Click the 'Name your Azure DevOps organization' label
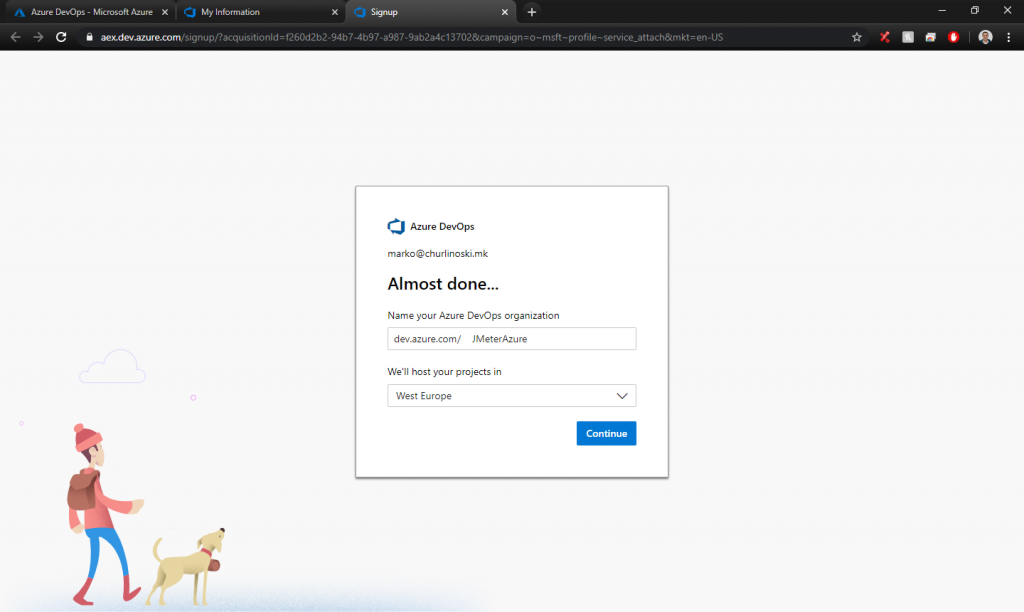The height and width of the screenshot is (612, 1024). pos(473,315)
